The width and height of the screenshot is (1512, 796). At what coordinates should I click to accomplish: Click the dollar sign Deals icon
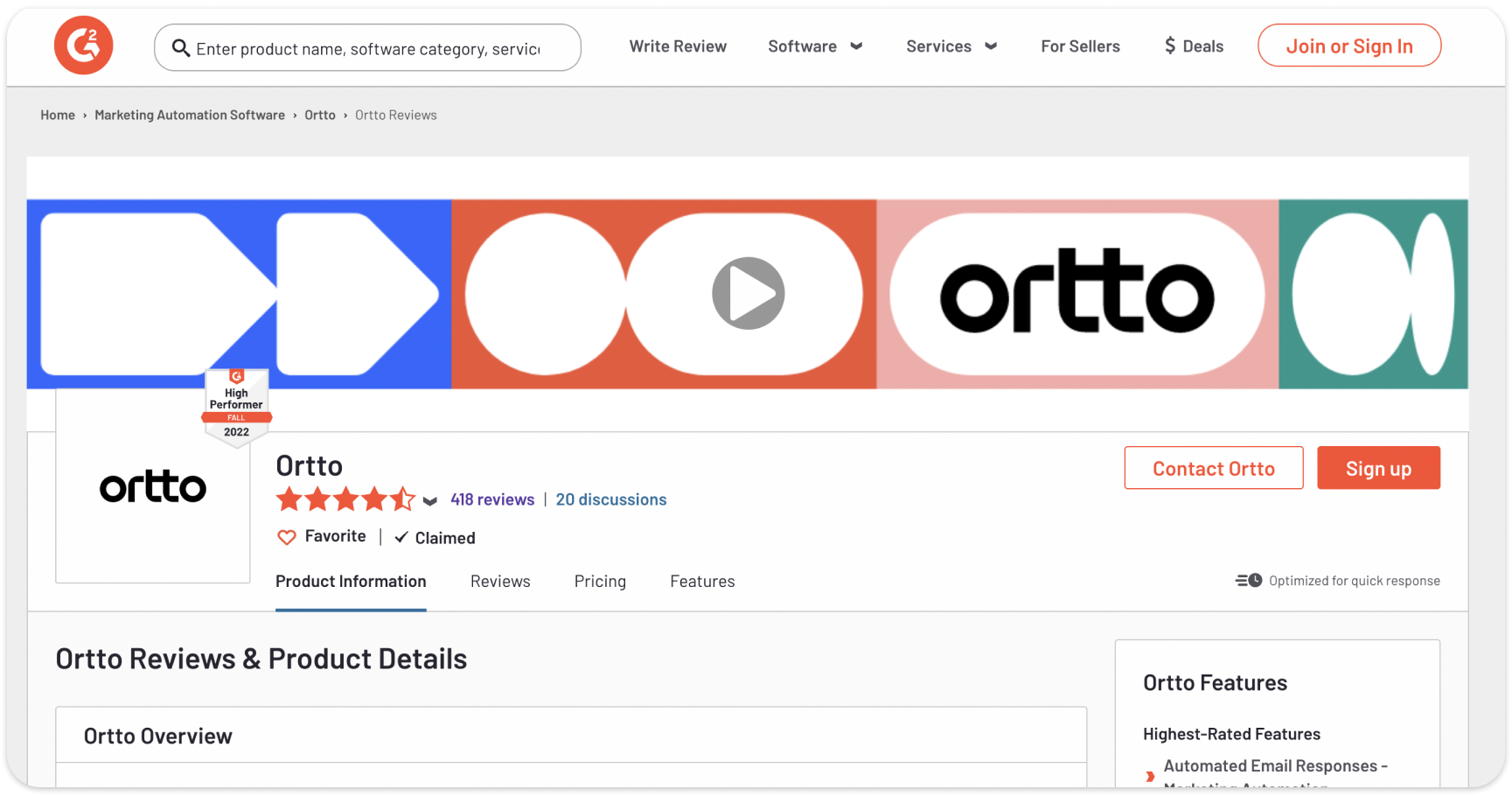[1170, 46]
